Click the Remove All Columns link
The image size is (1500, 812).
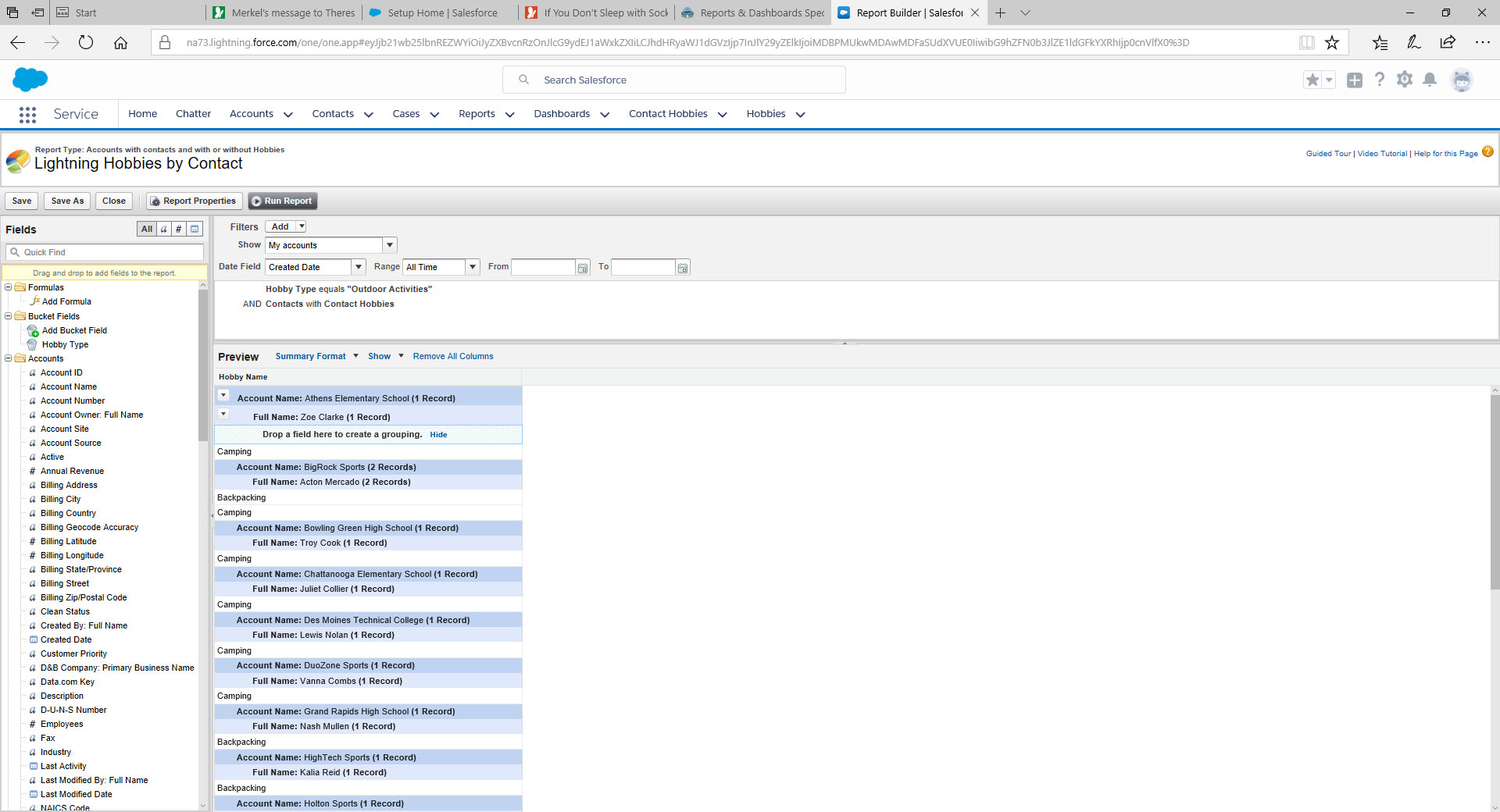[453, 357]
